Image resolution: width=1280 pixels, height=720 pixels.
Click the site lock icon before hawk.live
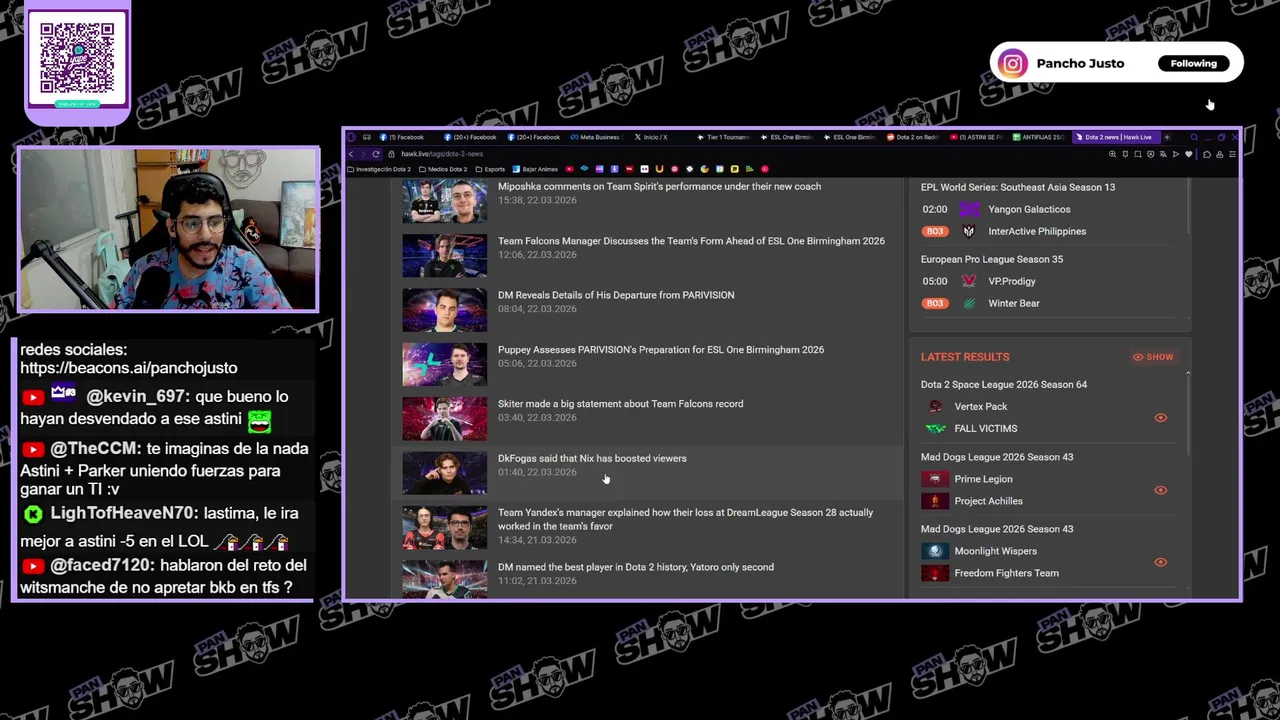[x=391, y=154]
